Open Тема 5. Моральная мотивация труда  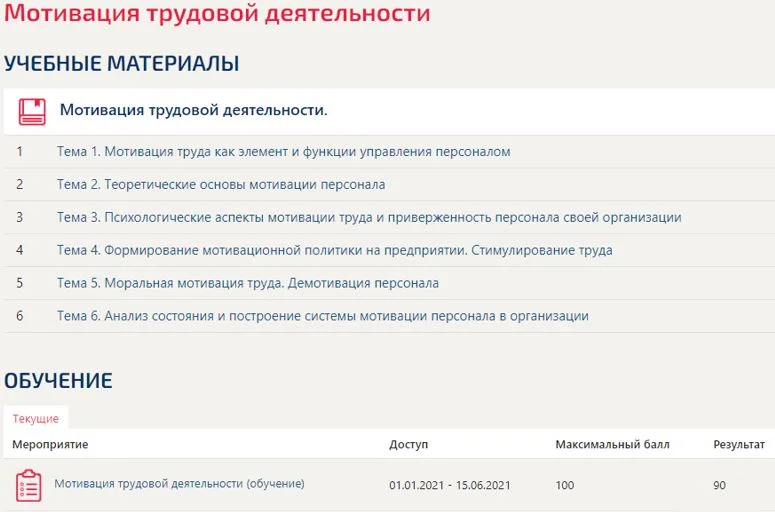pos(248,283)
